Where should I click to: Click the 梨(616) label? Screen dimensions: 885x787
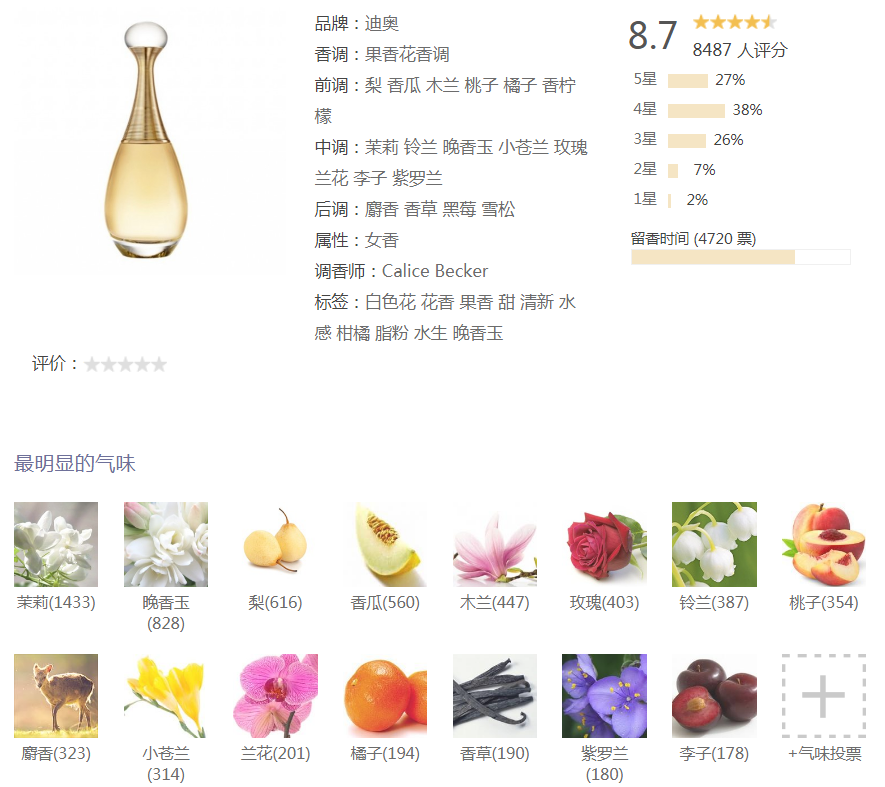click(275, 602)
